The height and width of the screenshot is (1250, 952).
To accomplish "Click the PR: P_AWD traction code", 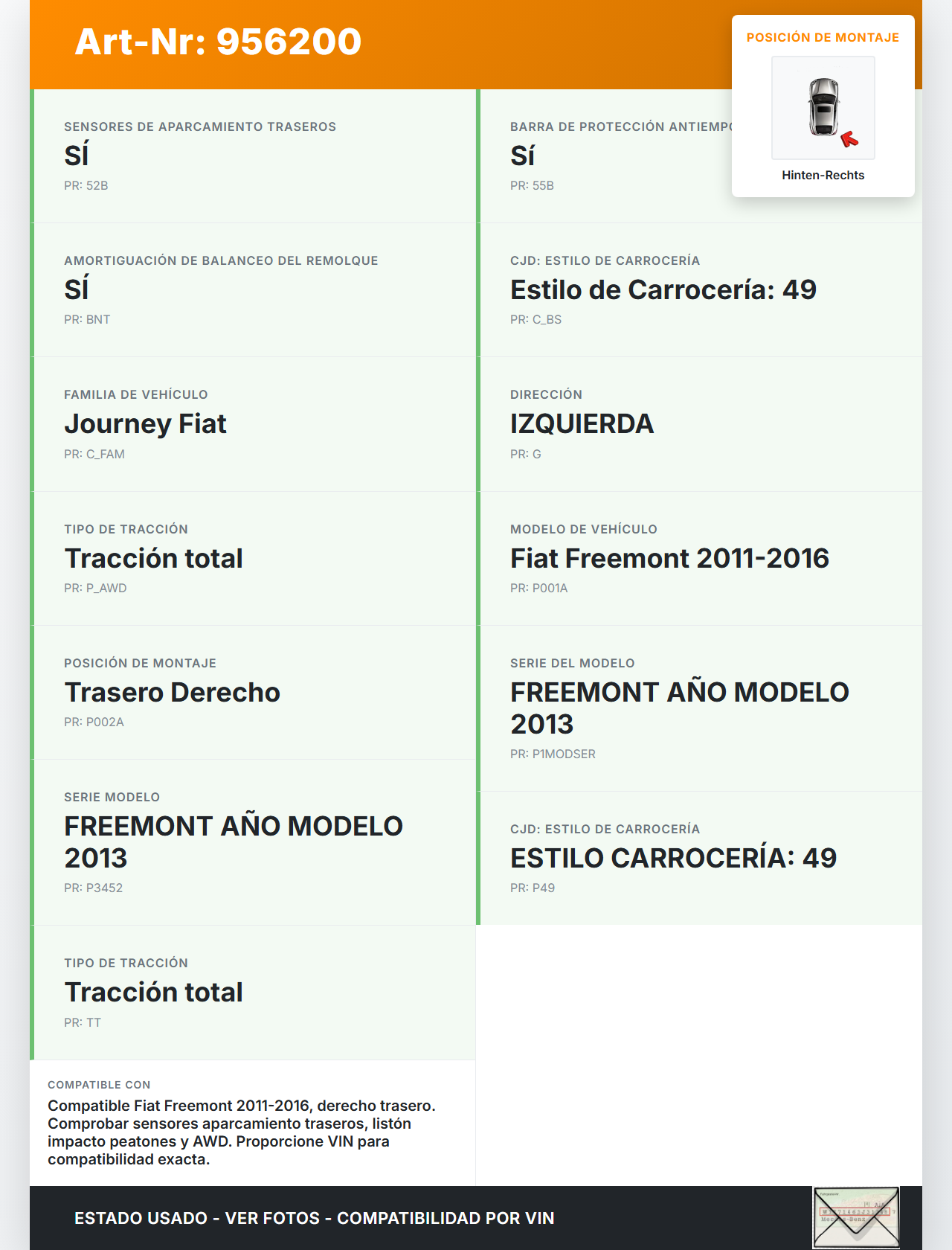I will (x=95, y=589).
